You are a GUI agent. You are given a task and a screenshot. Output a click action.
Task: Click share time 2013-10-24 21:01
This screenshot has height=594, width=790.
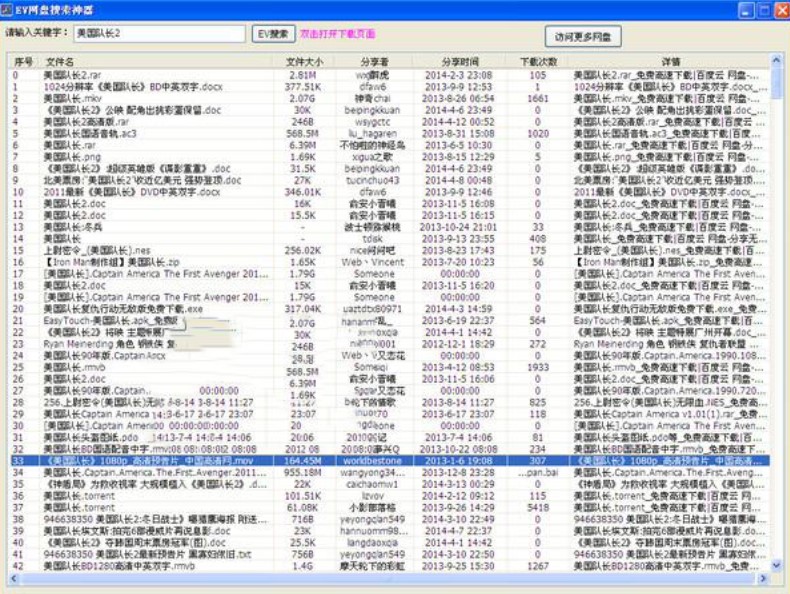pos(458,227)
